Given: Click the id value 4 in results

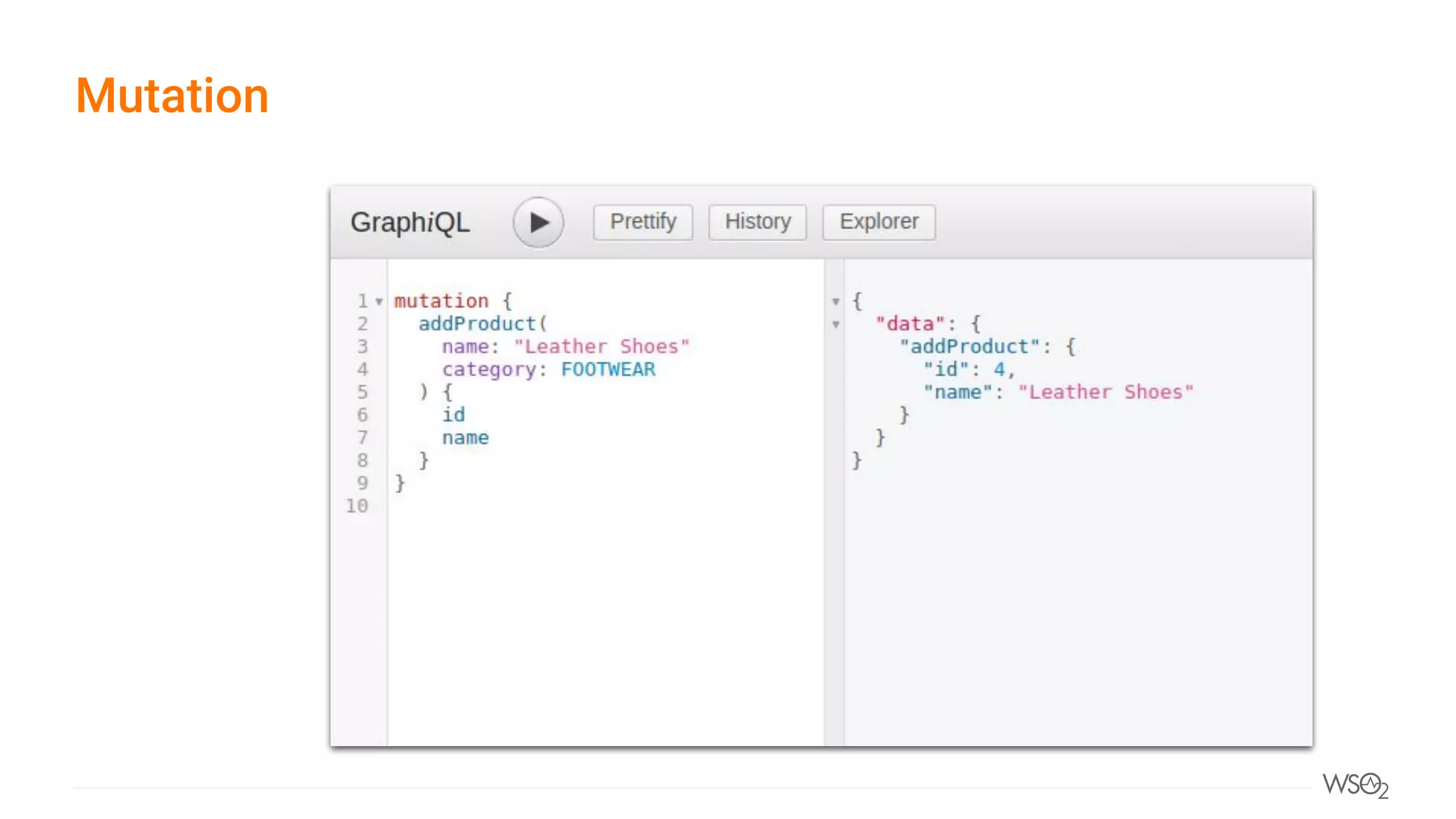Looking at the screenshot, I should point(999,369).
